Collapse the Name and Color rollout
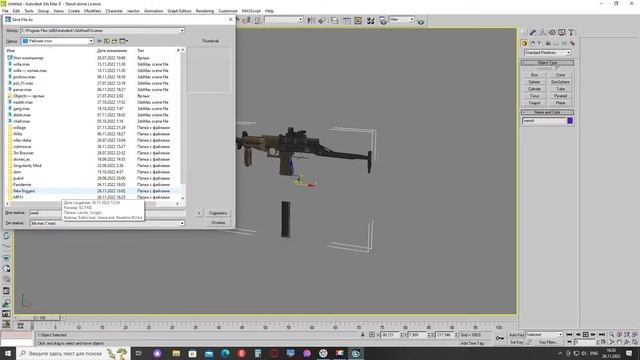The width and height of the screenshot is (640, 360). [x=547, y=112]
